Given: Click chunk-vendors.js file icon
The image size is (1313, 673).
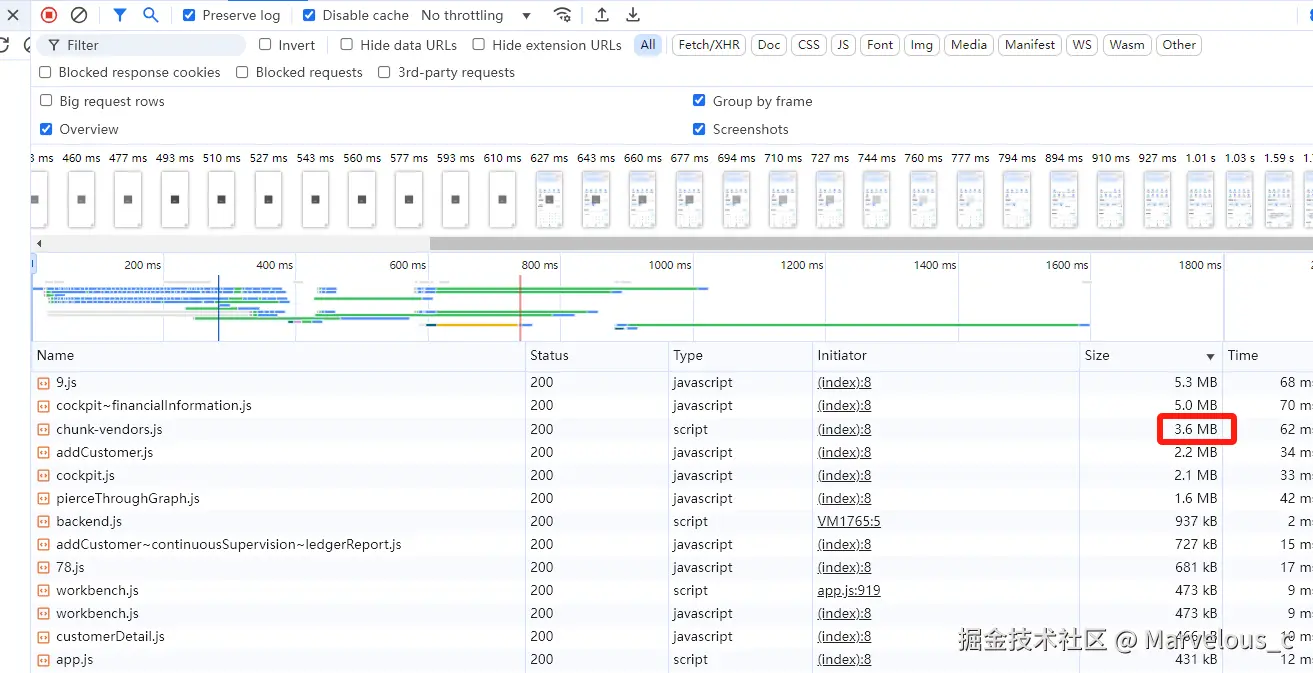Looking at the screenshot, I should tap(43, 429).
